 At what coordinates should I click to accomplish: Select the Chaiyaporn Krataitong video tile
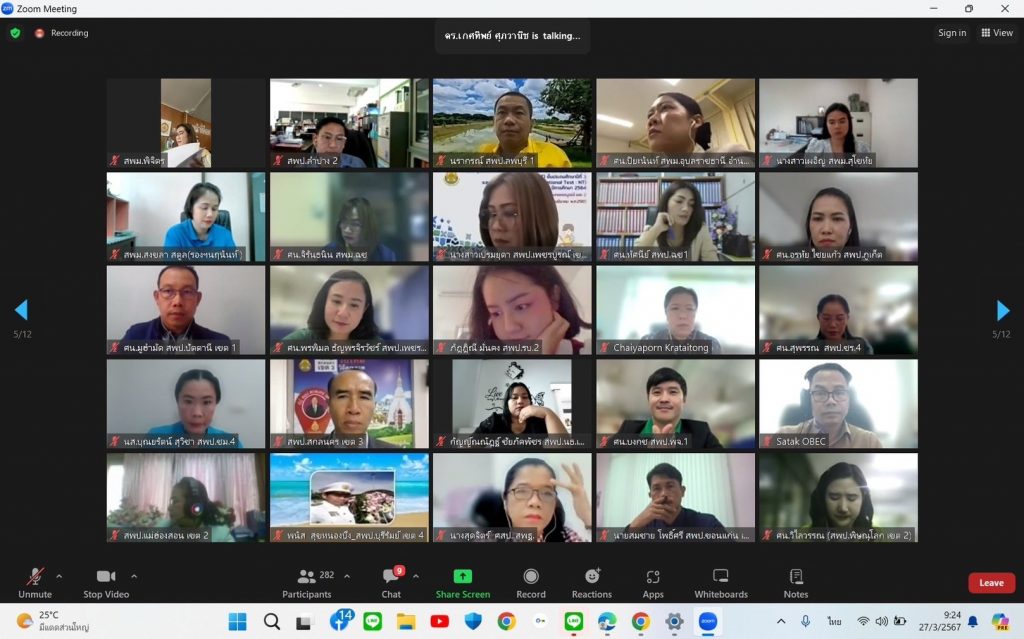[675, 310]
